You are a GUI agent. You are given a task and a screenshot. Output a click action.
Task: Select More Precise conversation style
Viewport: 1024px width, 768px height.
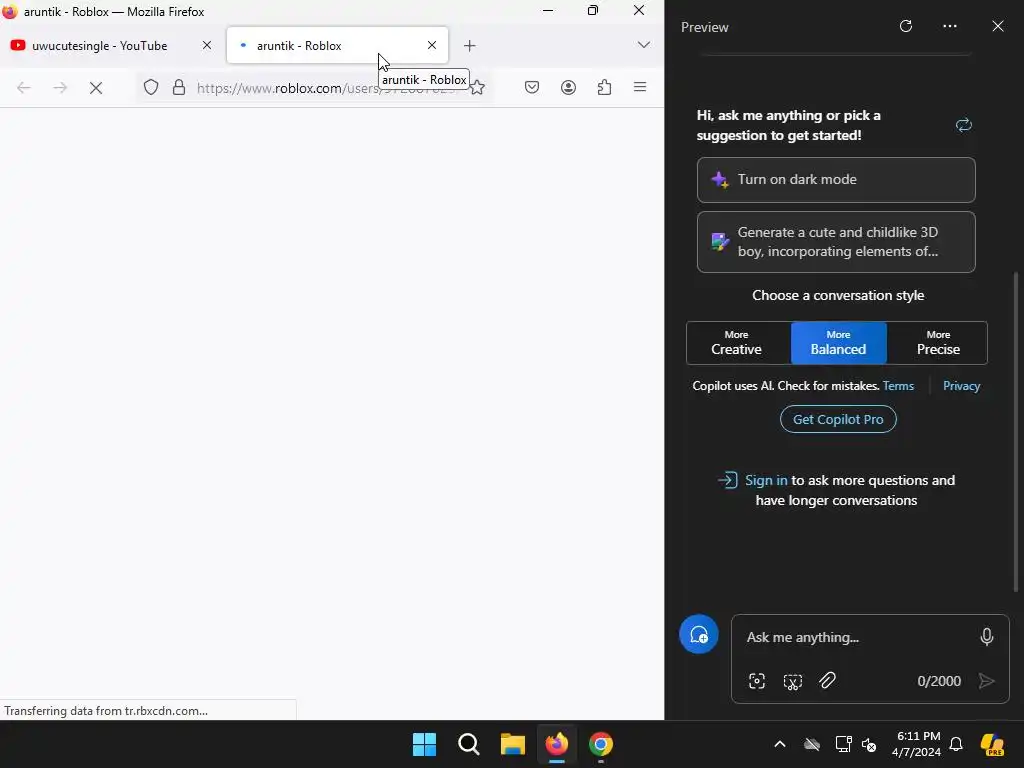[x=938, y=343]
